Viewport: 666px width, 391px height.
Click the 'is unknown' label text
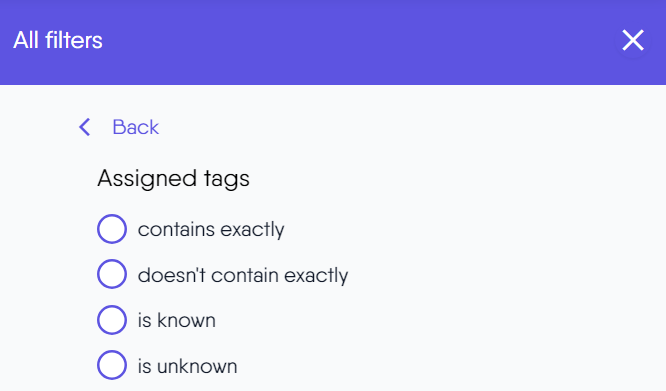(187, 366)
